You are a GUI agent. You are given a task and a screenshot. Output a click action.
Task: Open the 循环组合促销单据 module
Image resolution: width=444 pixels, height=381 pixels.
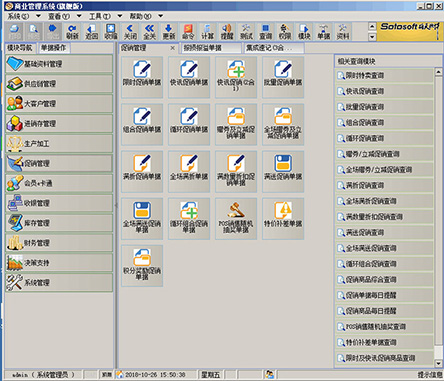pos(189,219)
